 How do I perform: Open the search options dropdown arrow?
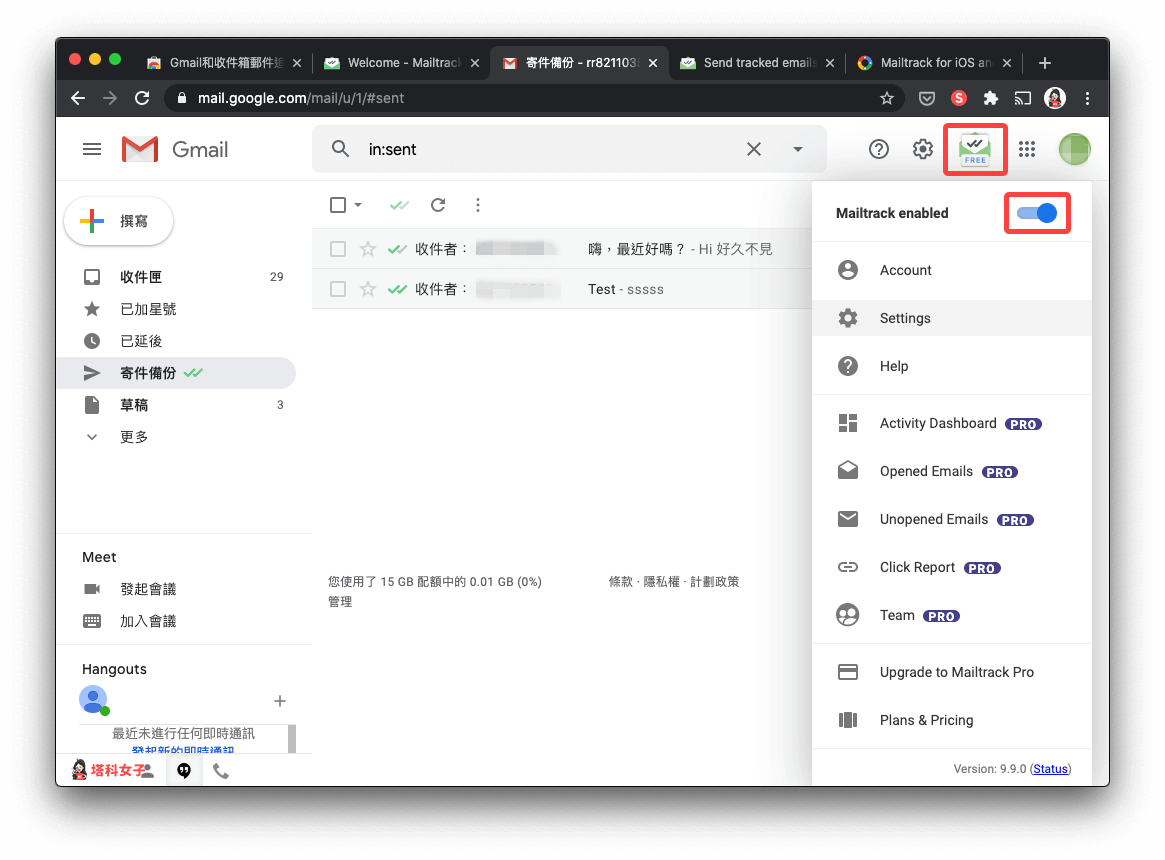click(x=798, y=148)
